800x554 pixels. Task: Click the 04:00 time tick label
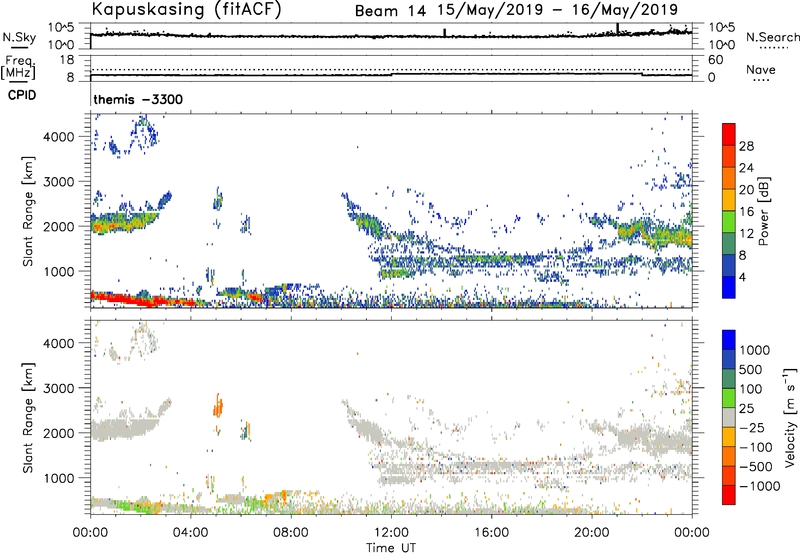point(190,533)
